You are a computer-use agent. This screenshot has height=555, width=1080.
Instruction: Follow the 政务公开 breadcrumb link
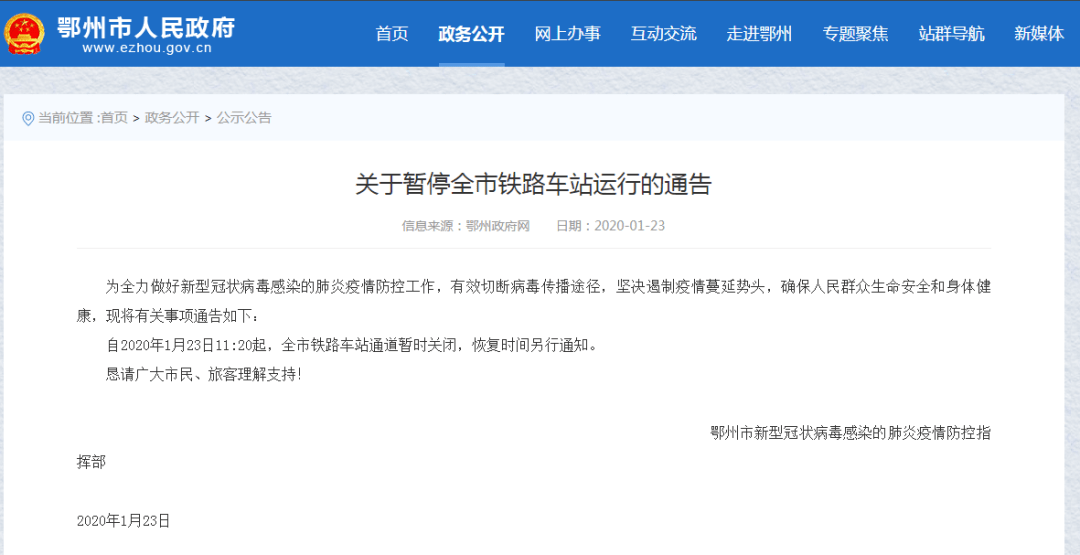(172, 118)
